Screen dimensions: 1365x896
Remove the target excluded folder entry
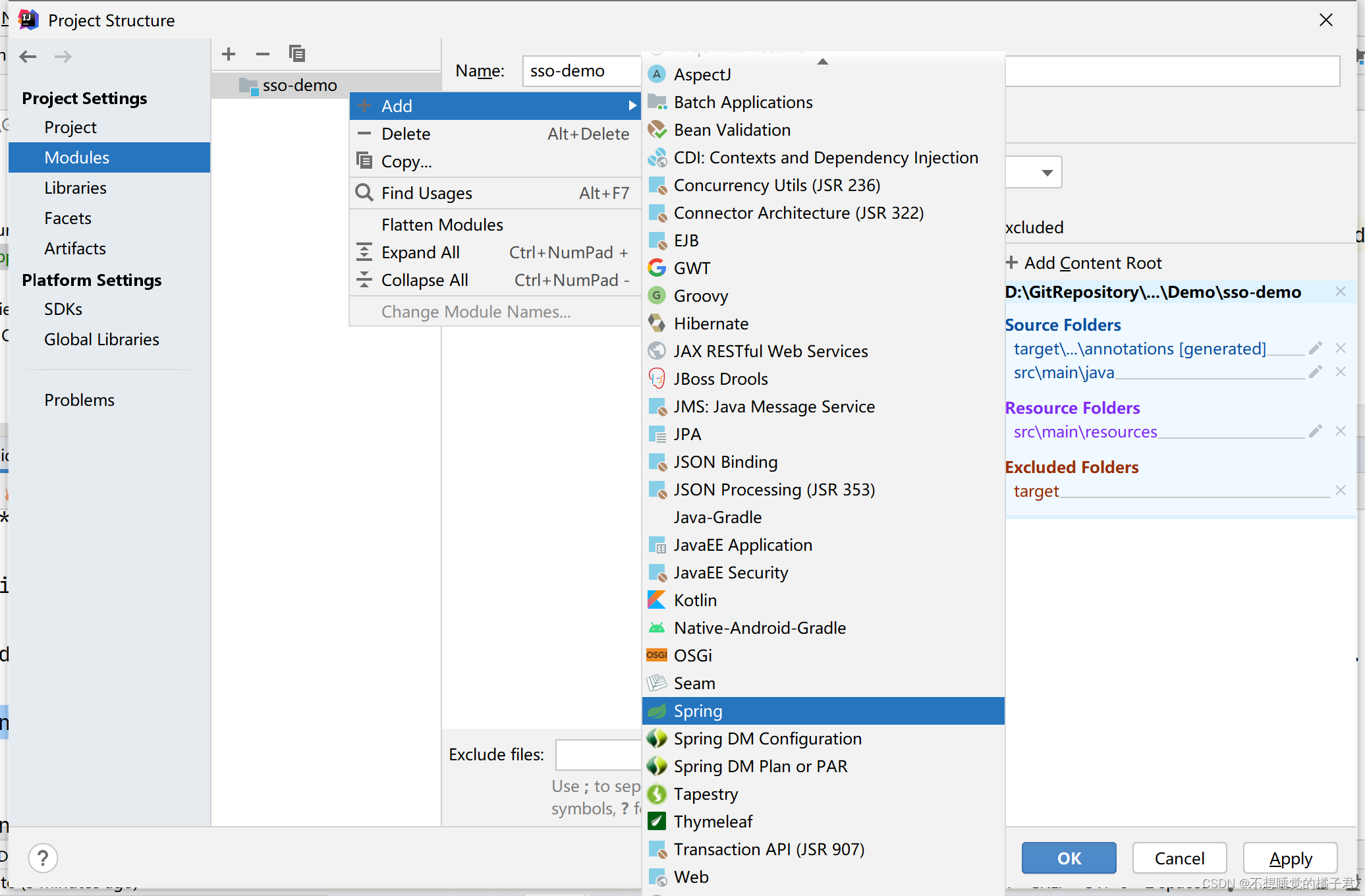[1340, 491]
